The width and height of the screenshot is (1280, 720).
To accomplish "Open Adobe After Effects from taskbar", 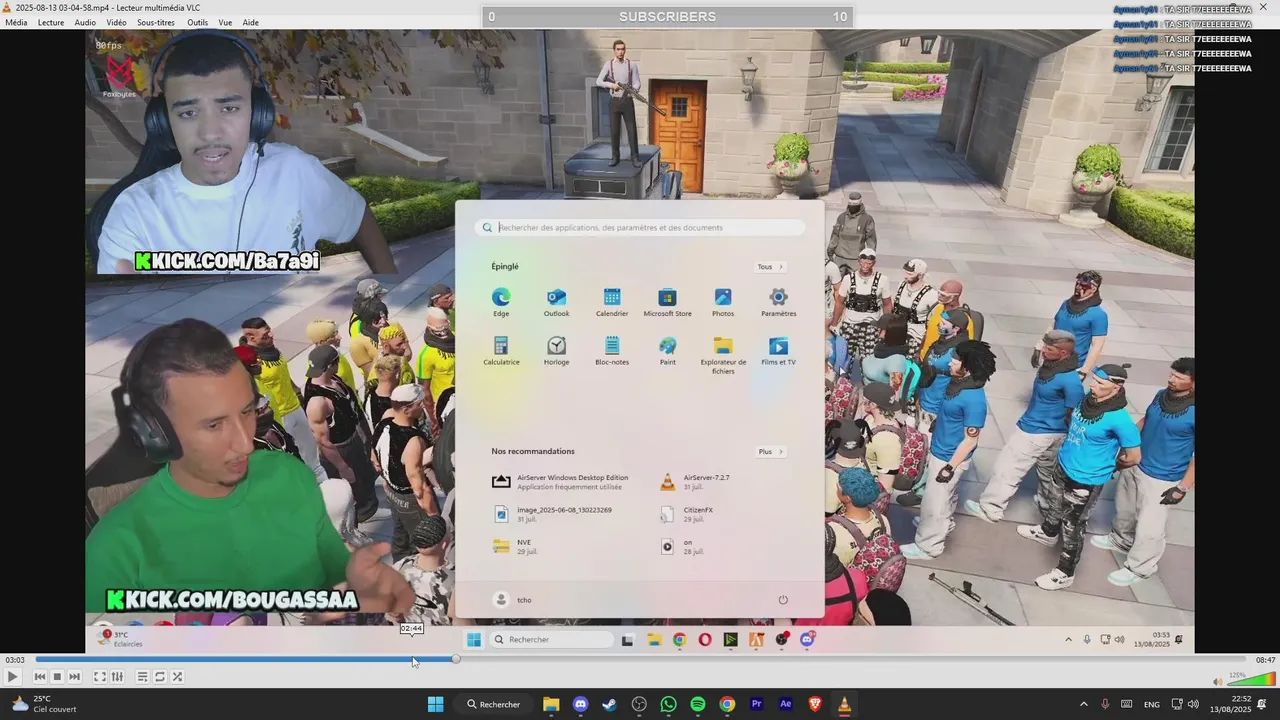I will coord(786,704).
